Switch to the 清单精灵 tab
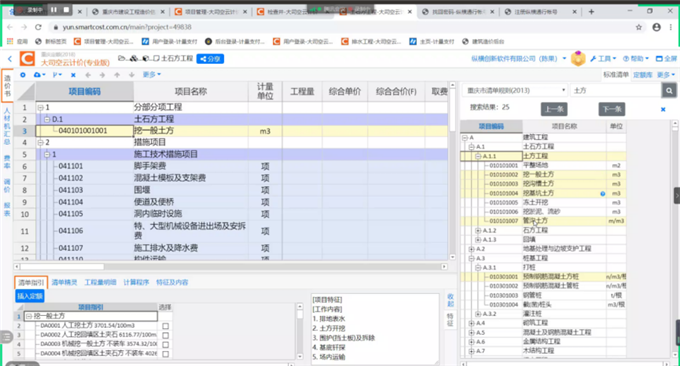Viewport: 680px width, 366px height. 64,282
